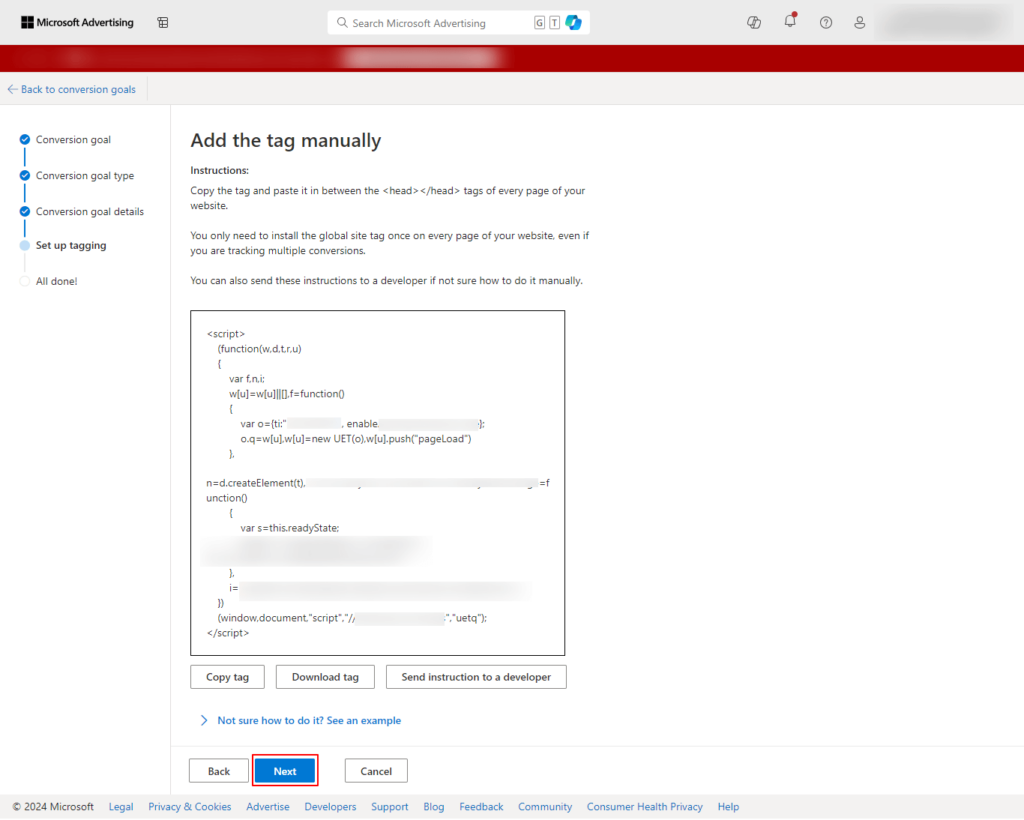Open Privacy & Cookies in footer
Image resolution: width=1024 pixels, height=820 pixels.
click(189, 806)
